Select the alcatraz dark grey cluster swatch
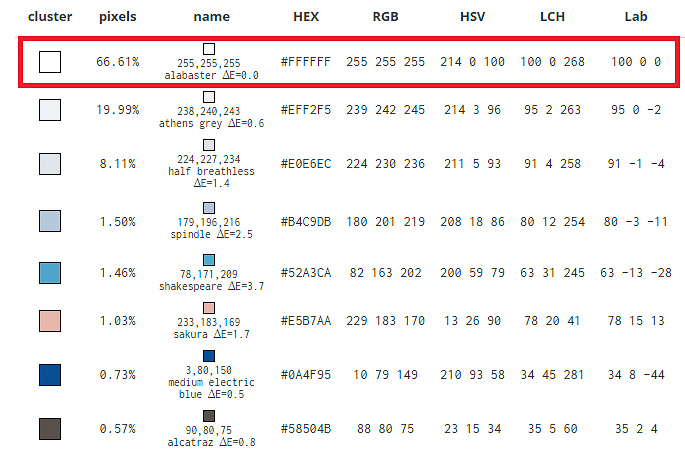This screenshot has width=685, height=454. [x=50, y=429]
